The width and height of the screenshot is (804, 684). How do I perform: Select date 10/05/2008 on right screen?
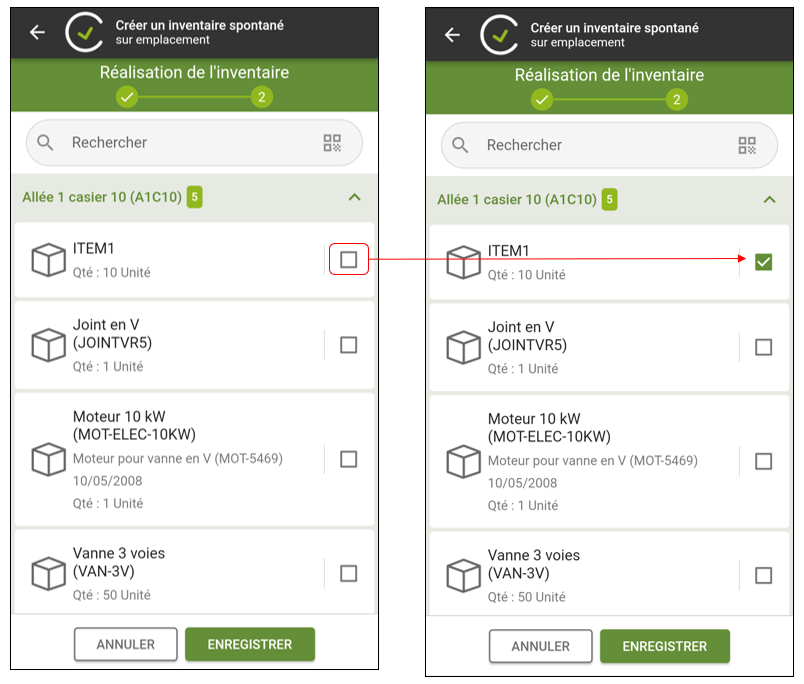(522, 483)
